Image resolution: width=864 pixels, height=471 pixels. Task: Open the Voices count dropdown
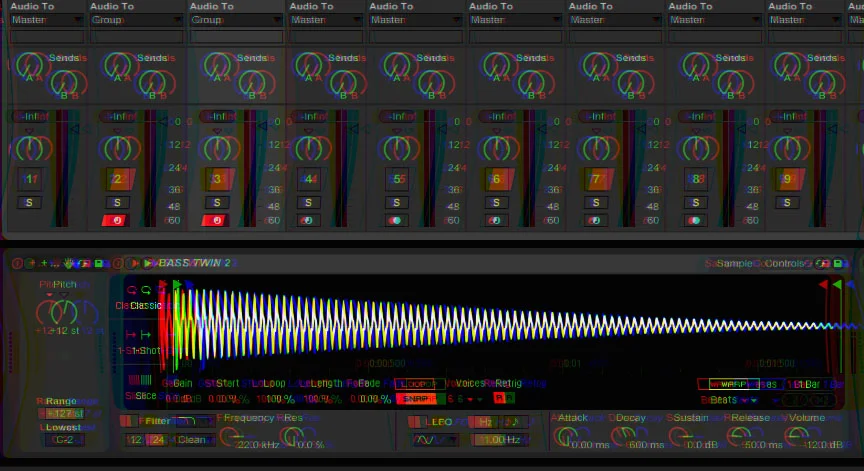point(468,398)
